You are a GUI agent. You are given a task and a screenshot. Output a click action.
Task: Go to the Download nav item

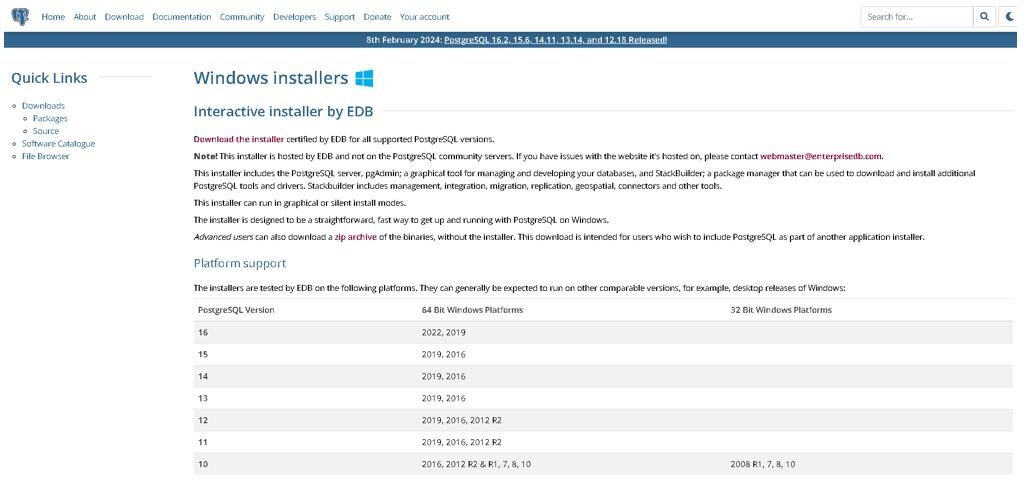pos(124,17)
